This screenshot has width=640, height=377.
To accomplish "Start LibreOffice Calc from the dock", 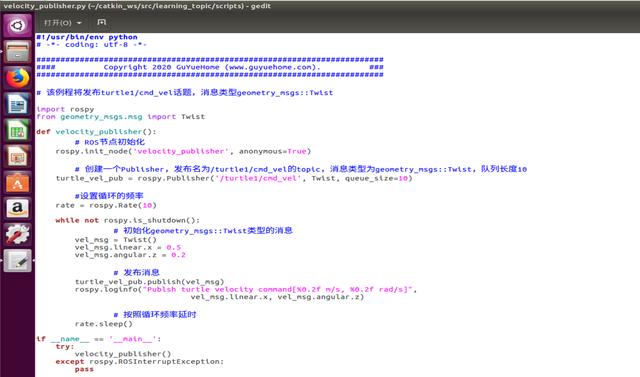I will click(x=17, y=130).
